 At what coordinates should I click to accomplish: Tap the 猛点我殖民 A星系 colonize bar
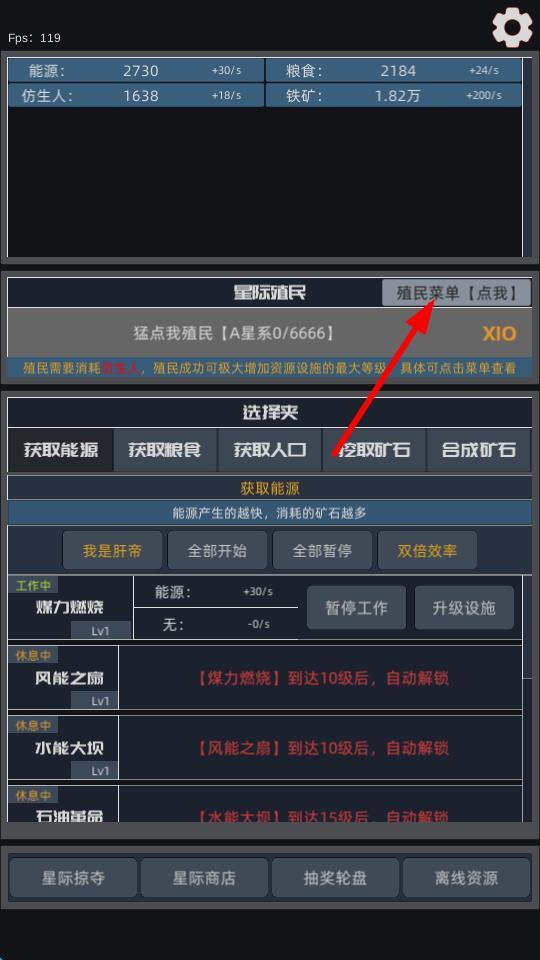pos(269,333)
